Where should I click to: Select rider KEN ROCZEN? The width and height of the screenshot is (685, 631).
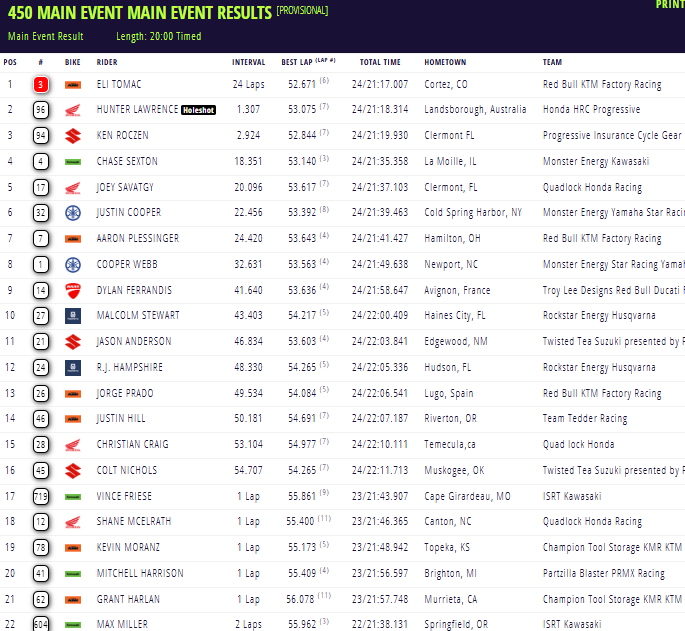(x=122, y=135)
